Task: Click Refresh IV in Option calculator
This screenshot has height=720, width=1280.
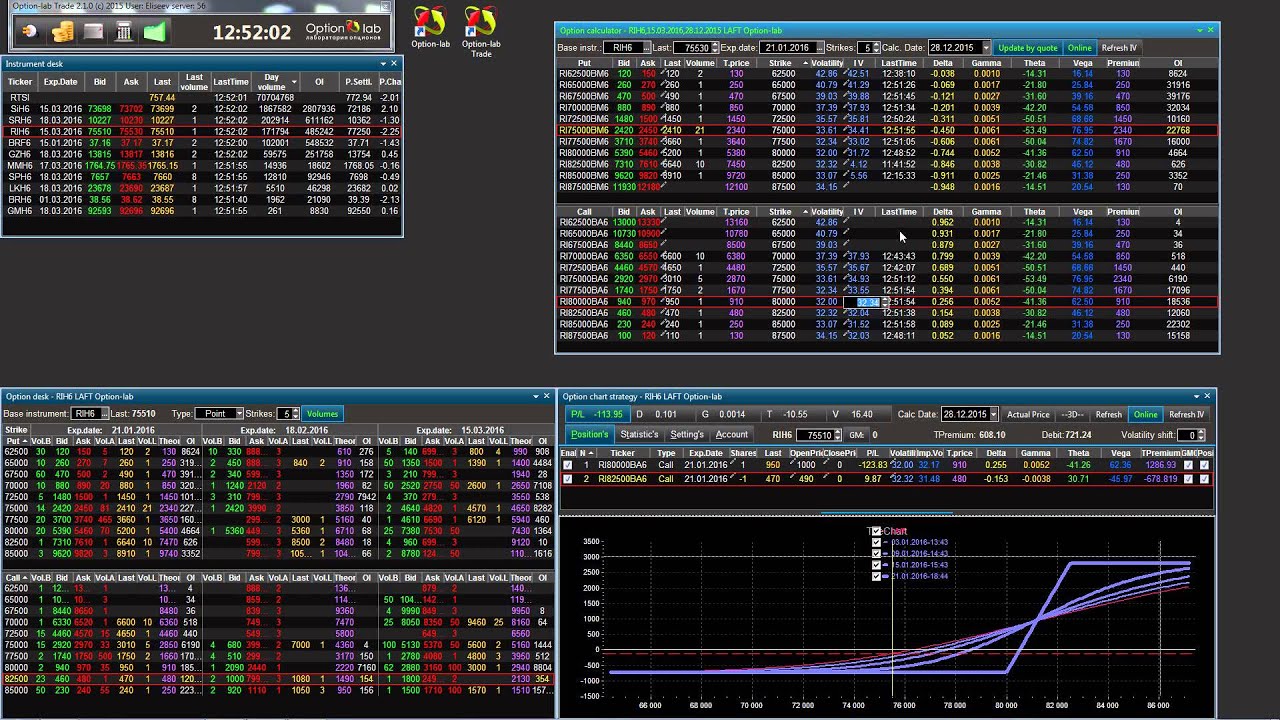Action: point(1119,48)
